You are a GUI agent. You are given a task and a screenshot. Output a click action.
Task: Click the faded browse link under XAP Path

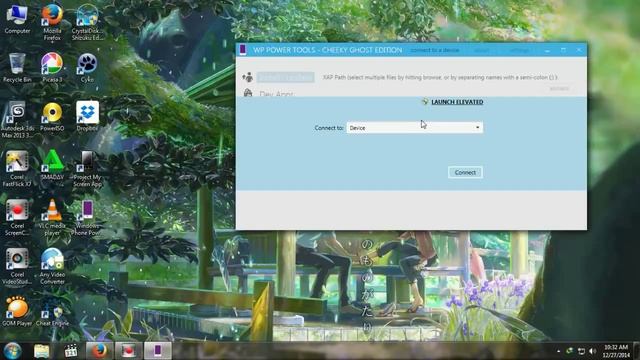pyautogui.click(x=559, y=89)
